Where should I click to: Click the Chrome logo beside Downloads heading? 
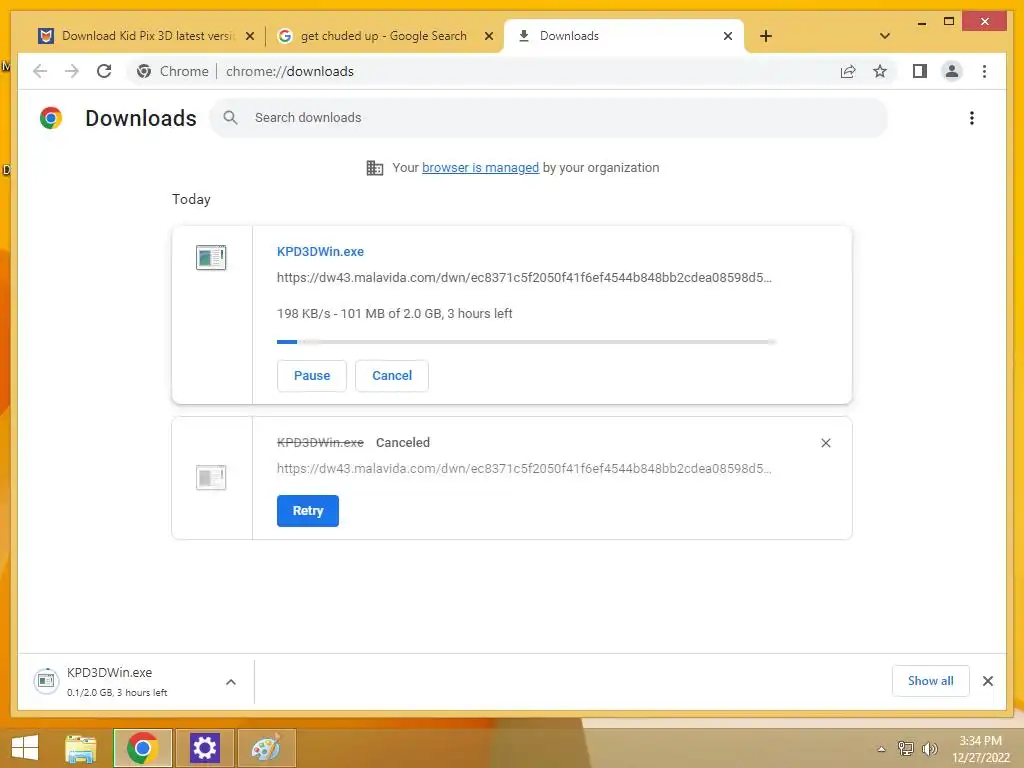coord(51,118)
